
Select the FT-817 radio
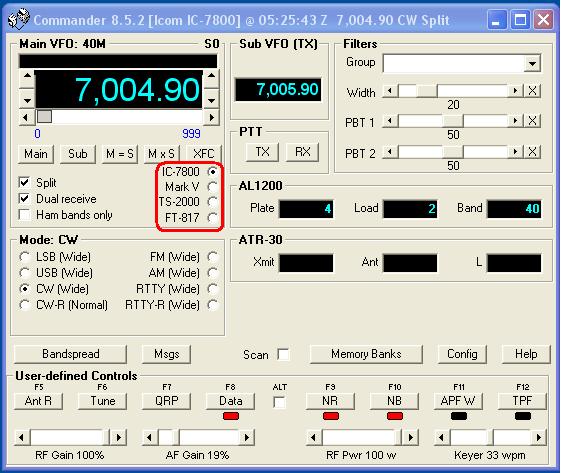click(213, 218)
